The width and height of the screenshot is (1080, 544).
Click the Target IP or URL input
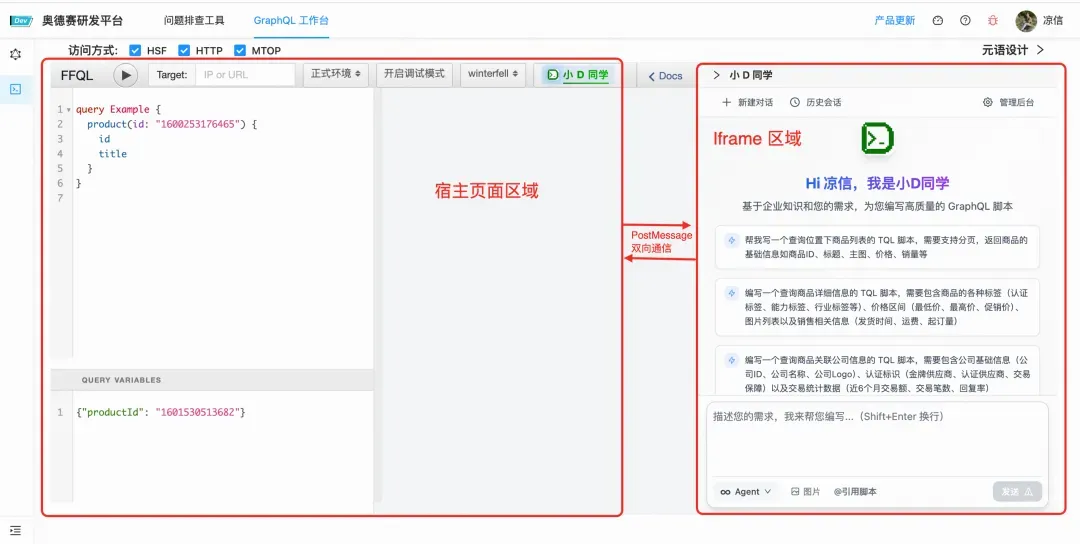click(x=245, y=74)
